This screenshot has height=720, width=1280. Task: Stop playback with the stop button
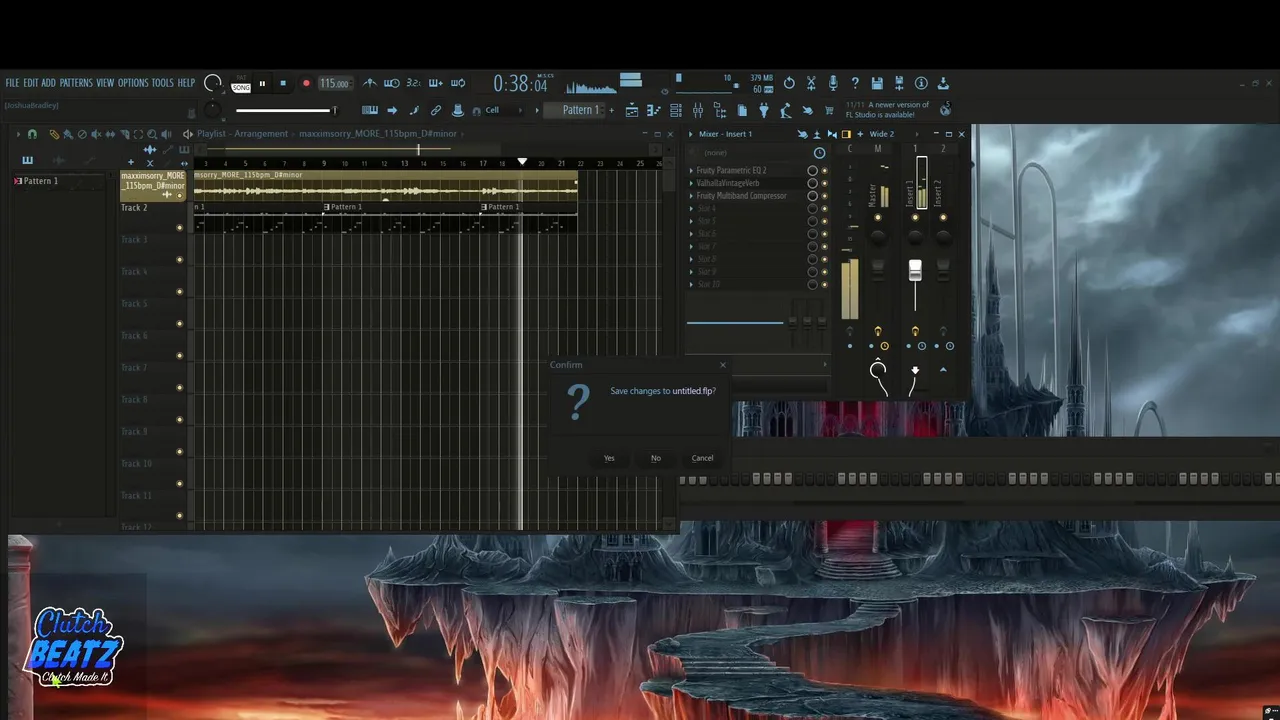coord(283,84)
